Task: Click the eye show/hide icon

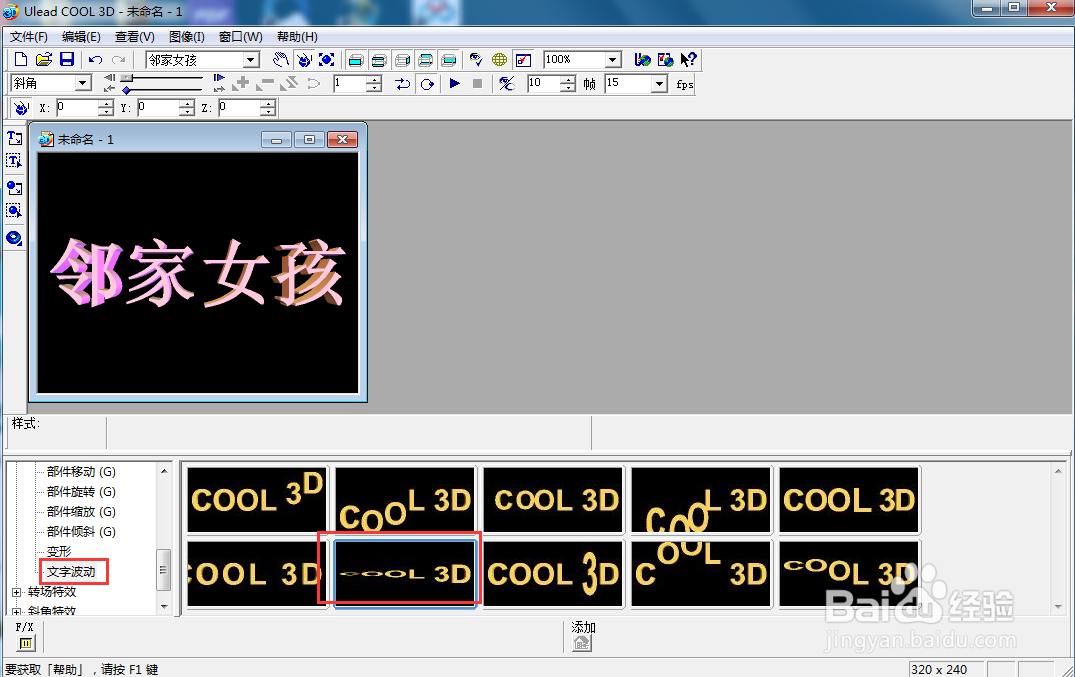Action: (476, 60)
